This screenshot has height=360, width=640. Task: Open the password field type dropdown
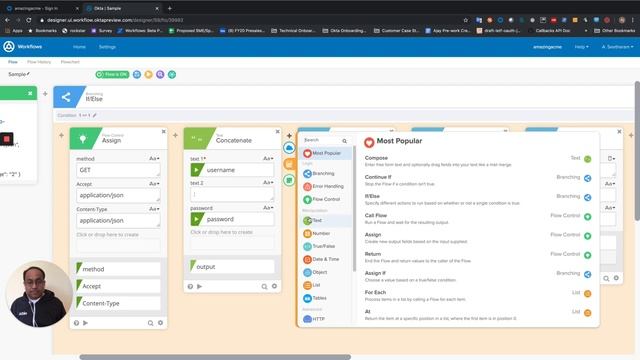pyautogui.click(x=268, y=208)
